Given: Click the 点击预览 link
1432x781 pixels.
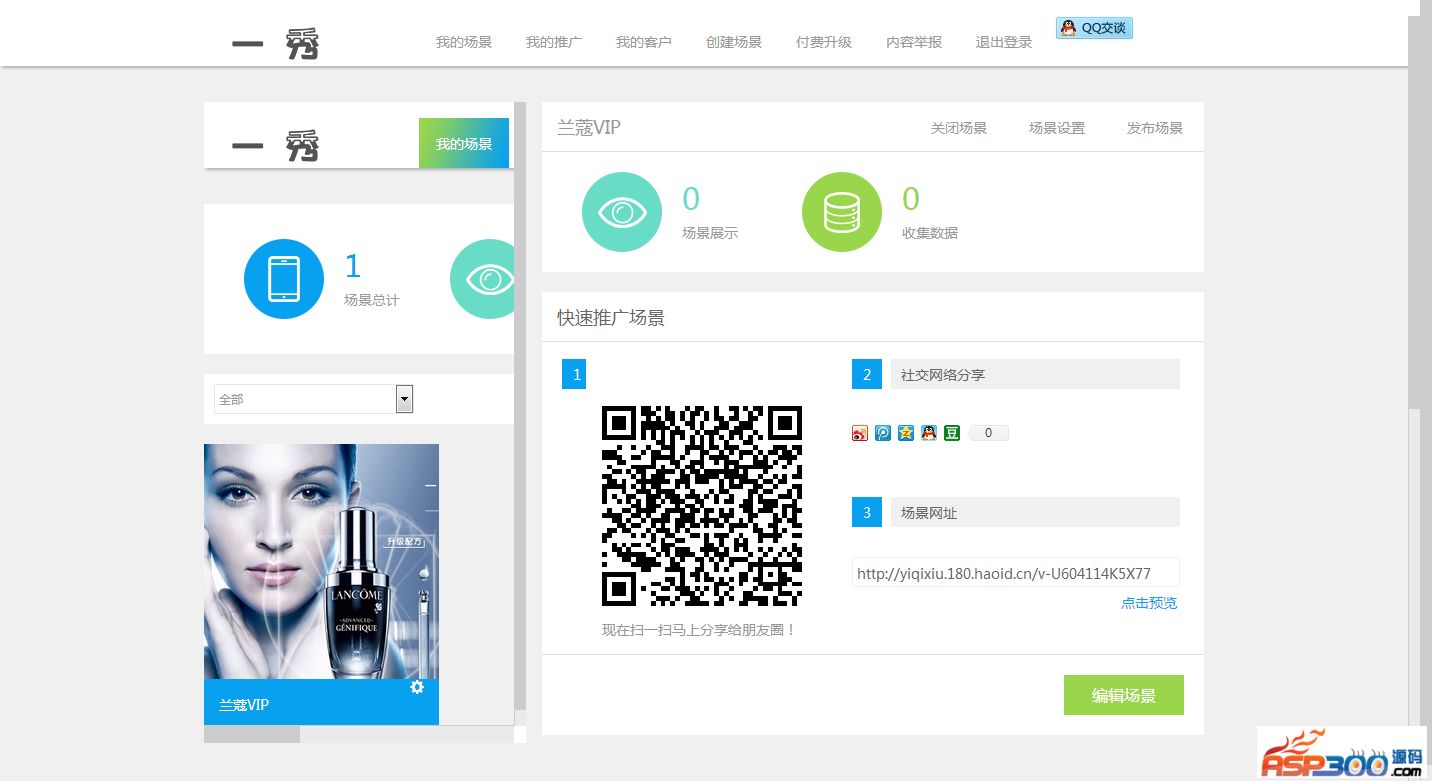Looking at the screenshot, I should point(1149,603).
